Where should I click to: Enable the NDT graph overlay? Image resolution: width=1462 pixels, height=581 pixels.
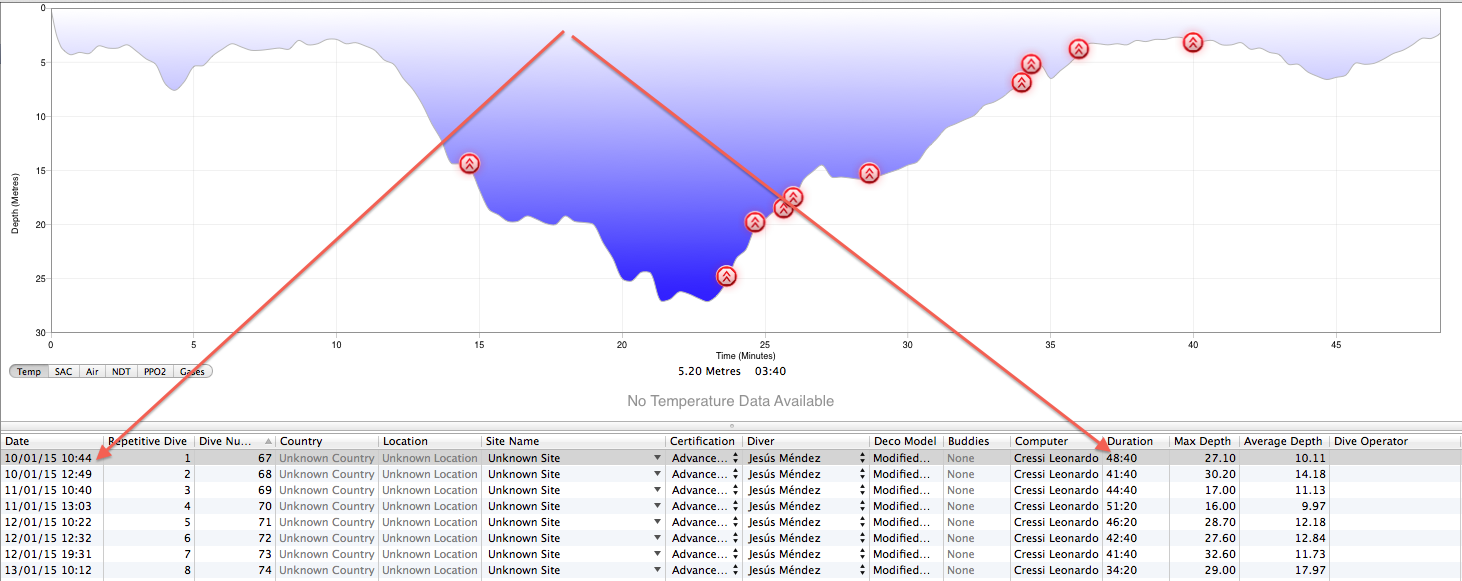(121, 371)
